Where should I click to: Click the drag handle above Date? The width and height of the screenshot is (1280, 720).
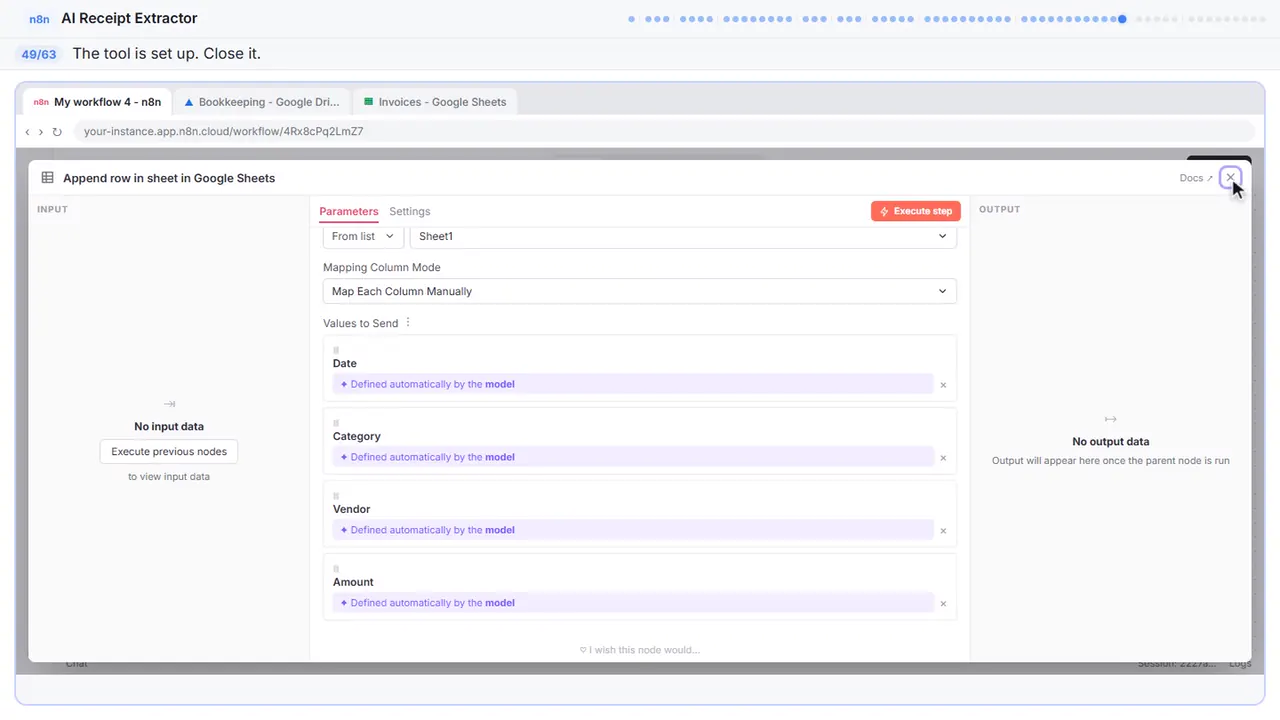[x=336, y=350]
